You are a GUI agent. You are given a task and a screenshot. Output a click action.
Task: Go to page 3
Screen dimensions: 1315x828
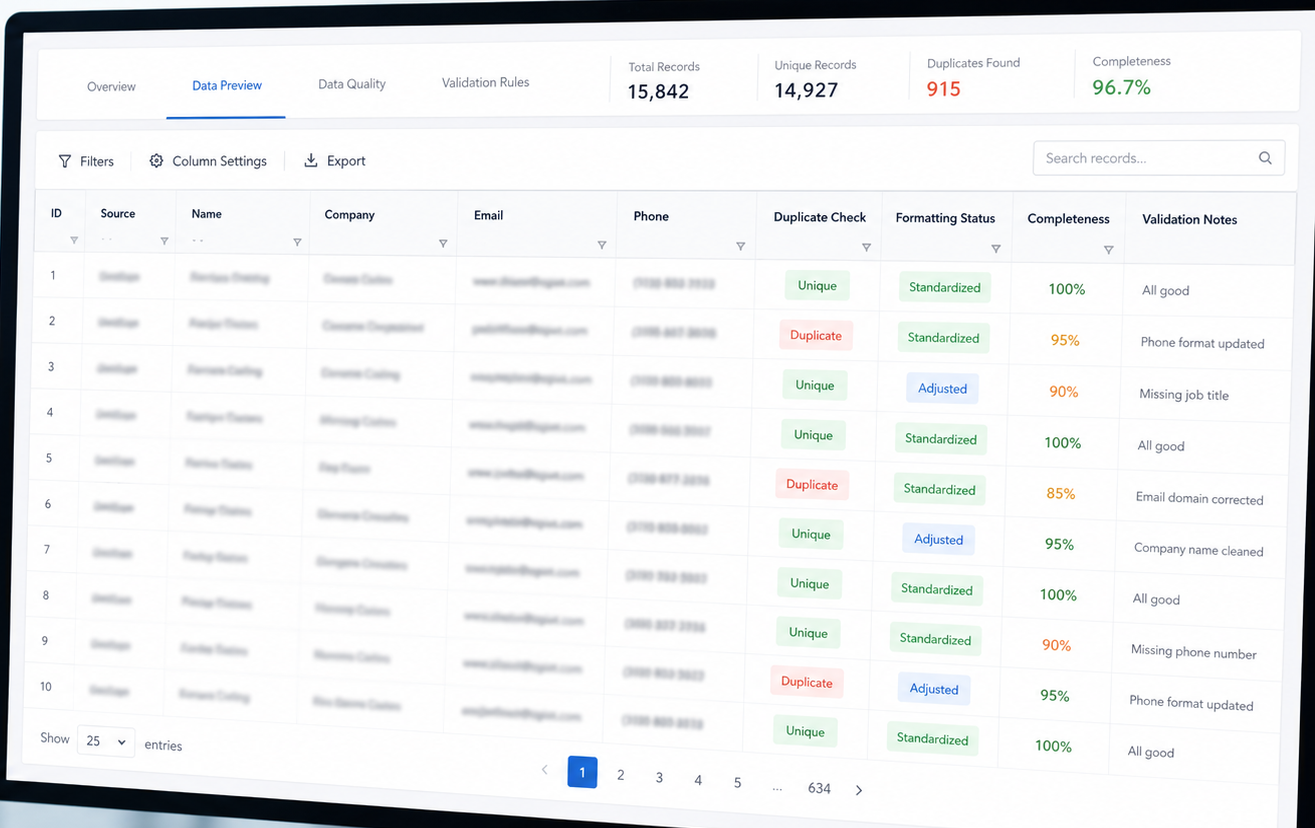659,778
